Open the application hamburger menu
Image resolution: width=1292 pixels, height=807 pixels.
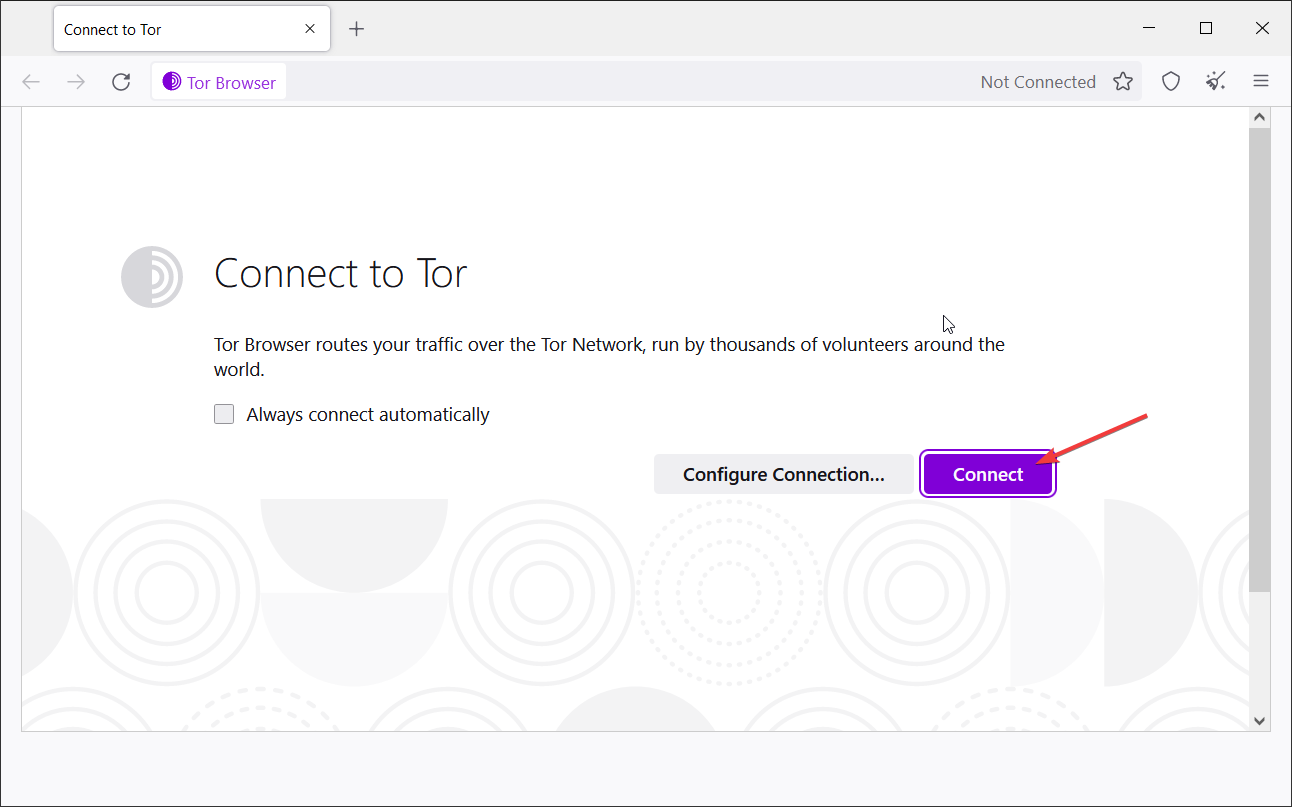tap(1261, 82)
